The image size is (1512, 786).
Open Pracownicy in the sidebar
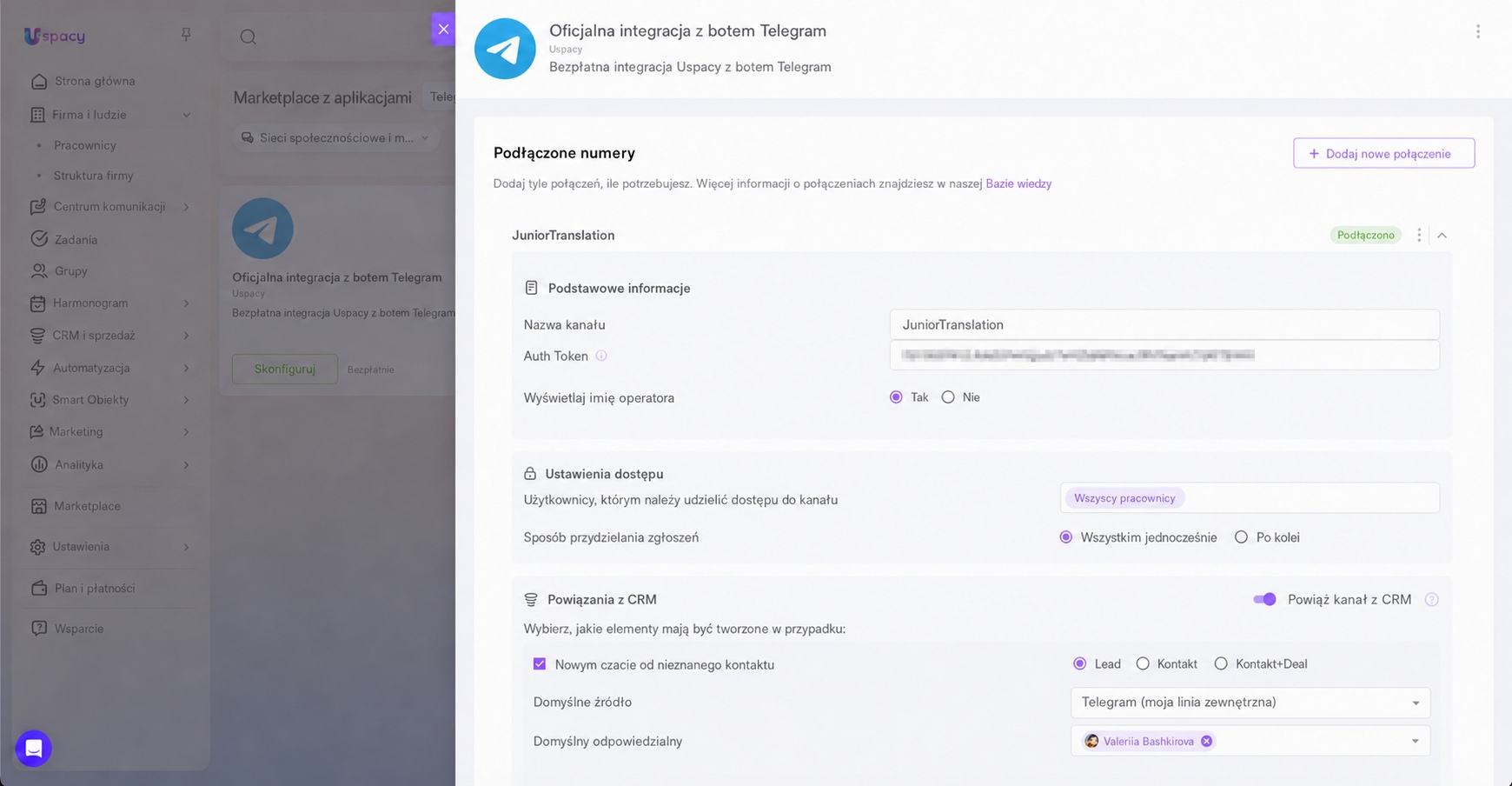[x=84, y=145]
